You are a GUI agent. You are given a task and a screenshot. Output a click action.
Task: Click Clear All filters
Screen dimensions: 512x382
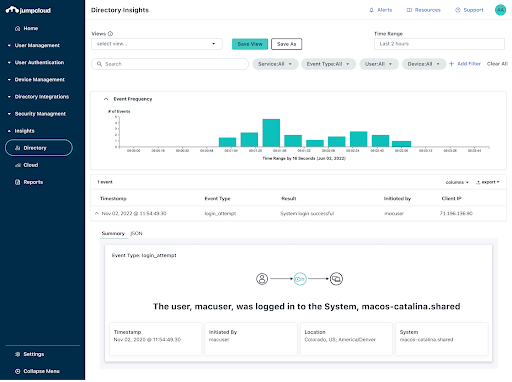497,64
